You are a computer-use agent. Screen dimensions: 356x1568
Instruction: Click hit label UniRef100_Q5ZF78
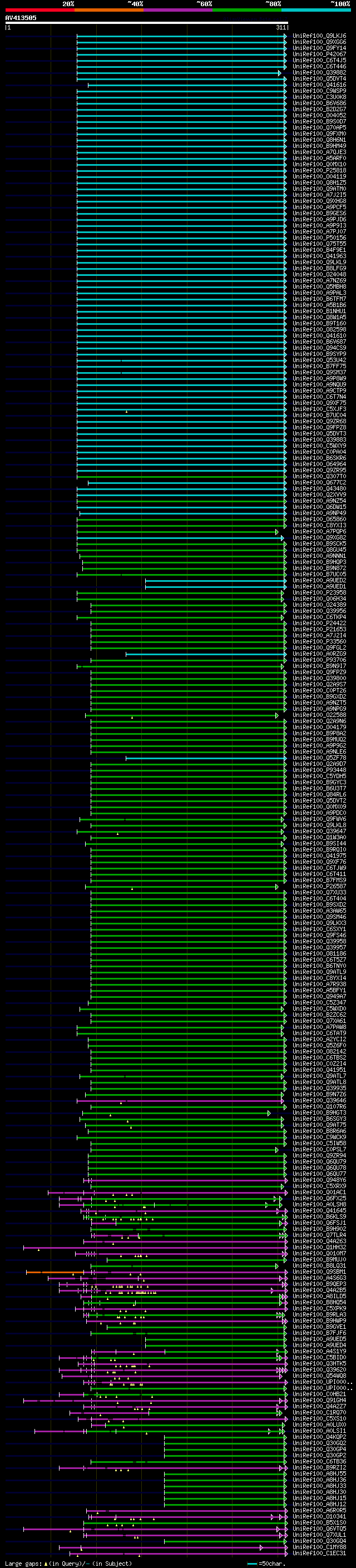319,758
